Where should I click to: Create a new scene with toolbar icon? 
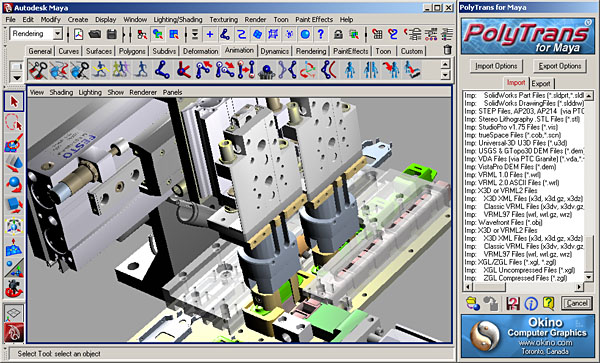tap(78, 34)
